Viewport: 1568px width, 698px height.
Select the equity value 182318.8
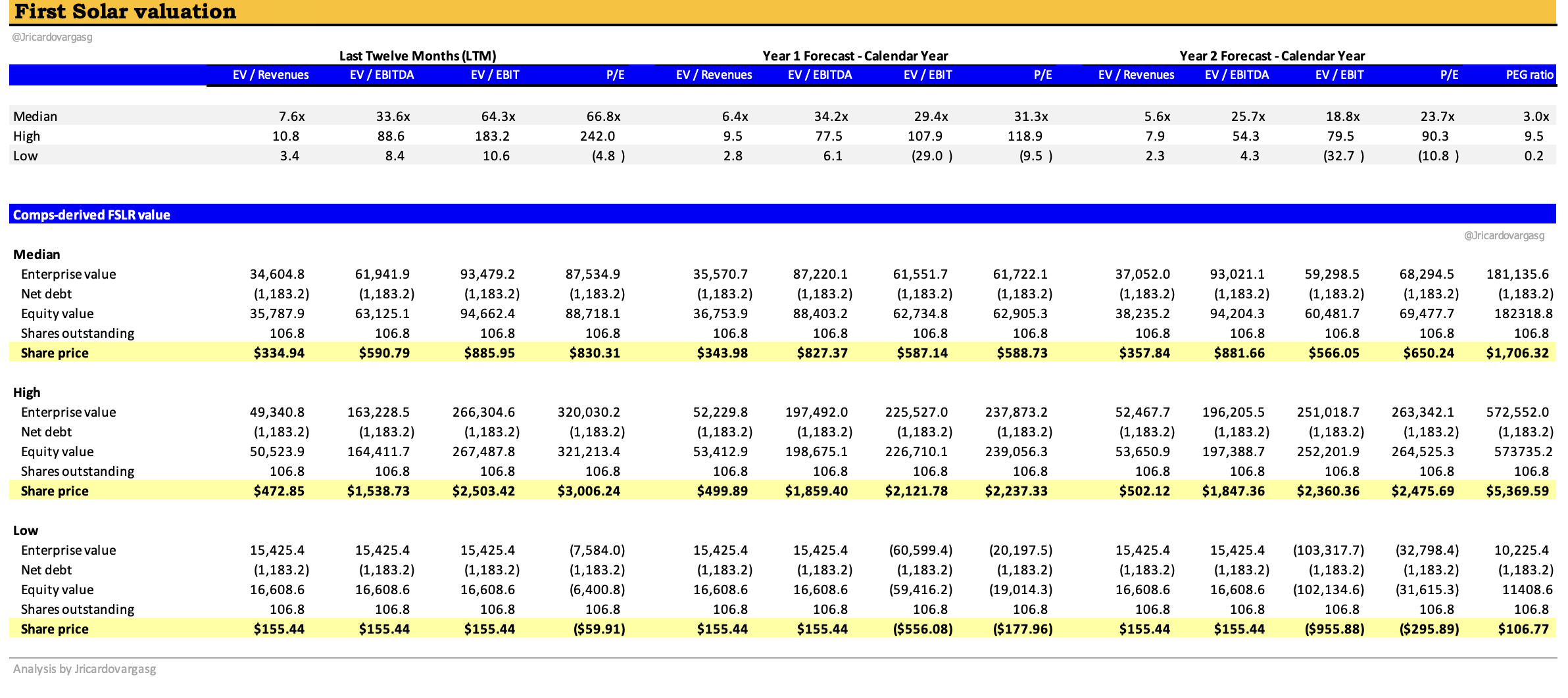pos(1523,314)
